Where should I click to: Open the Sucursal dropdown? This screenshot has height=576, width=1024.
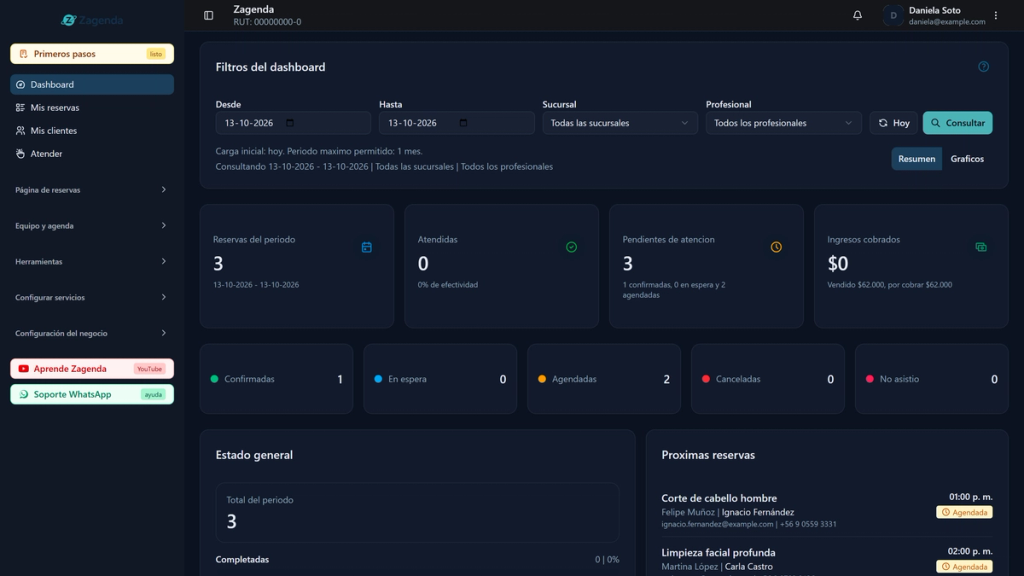(620, 123)
